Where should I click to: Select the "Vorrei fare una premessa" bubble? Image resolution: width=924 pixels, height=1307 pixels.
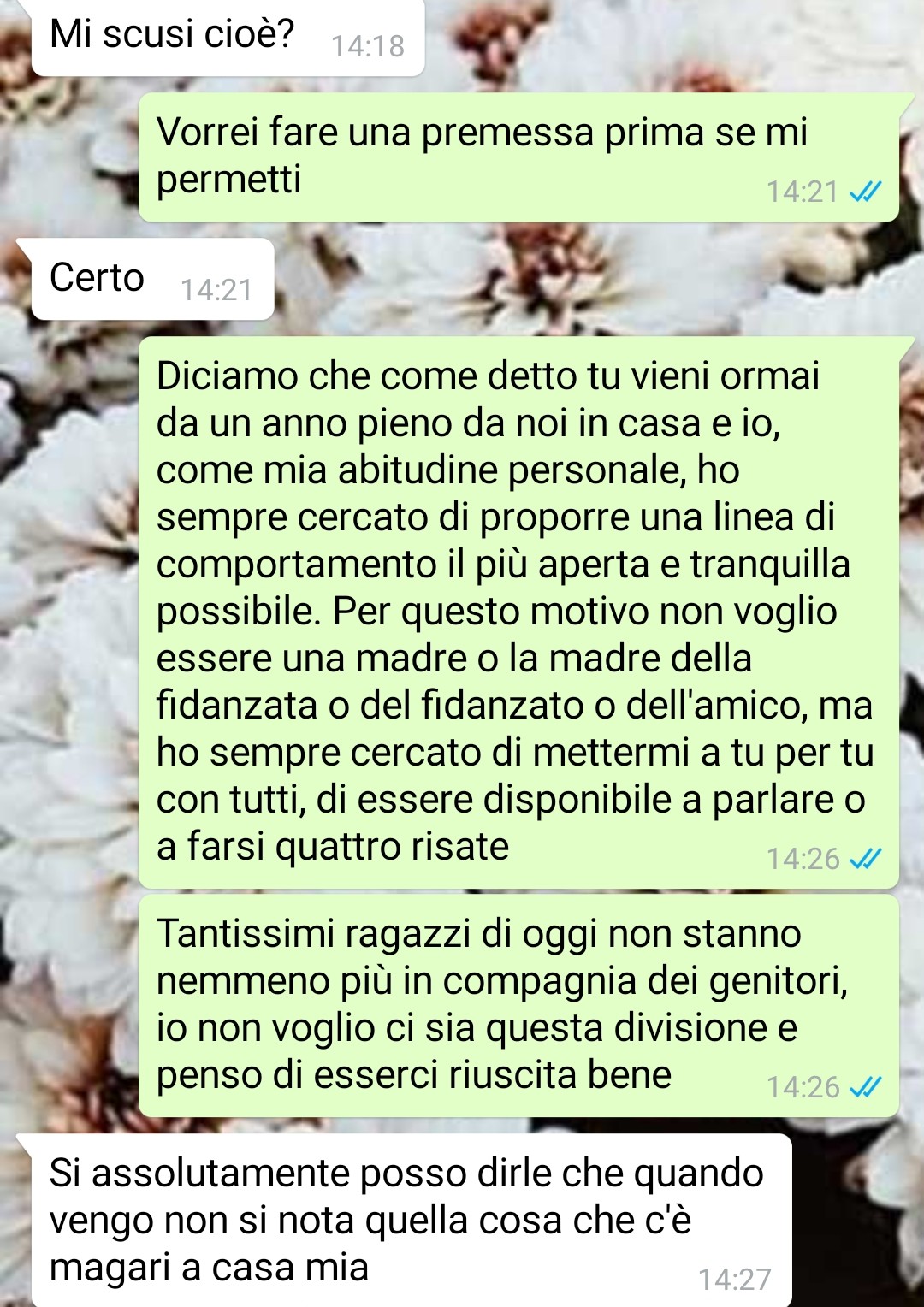pyautogui.click(x=518, y=157)
